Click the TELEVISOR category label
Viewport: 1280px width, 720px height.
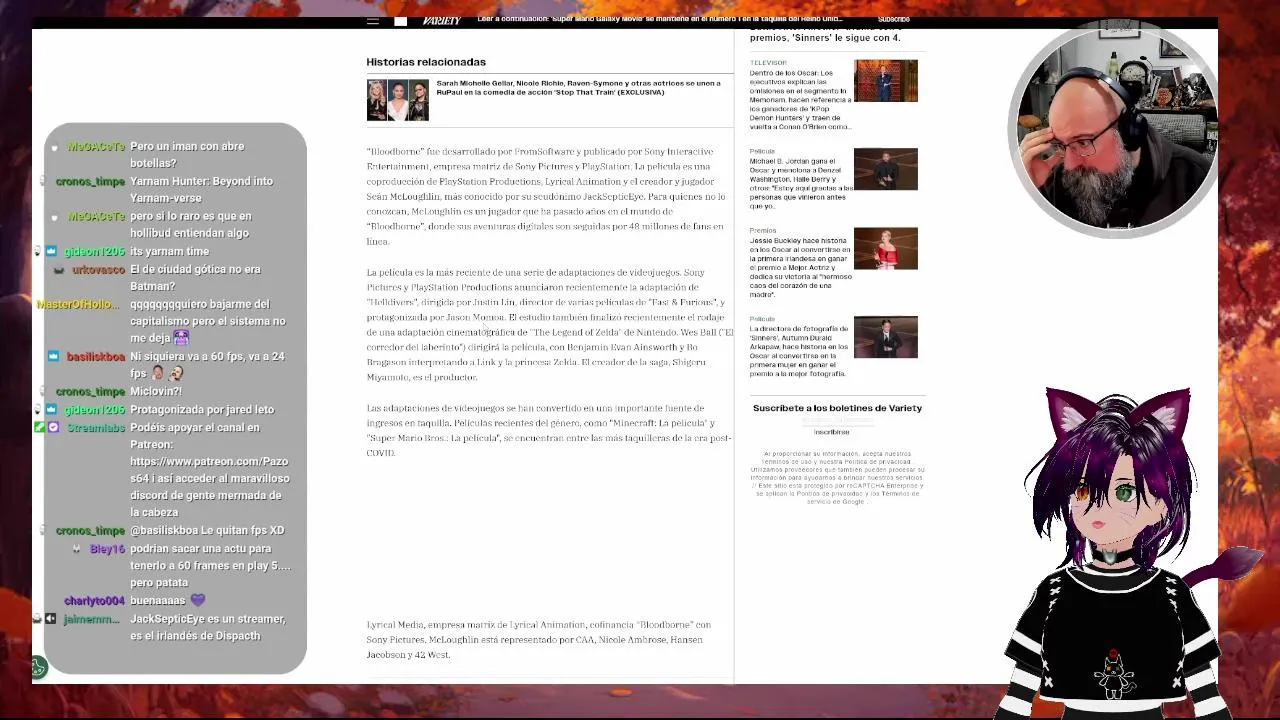[x=768, y=63]
